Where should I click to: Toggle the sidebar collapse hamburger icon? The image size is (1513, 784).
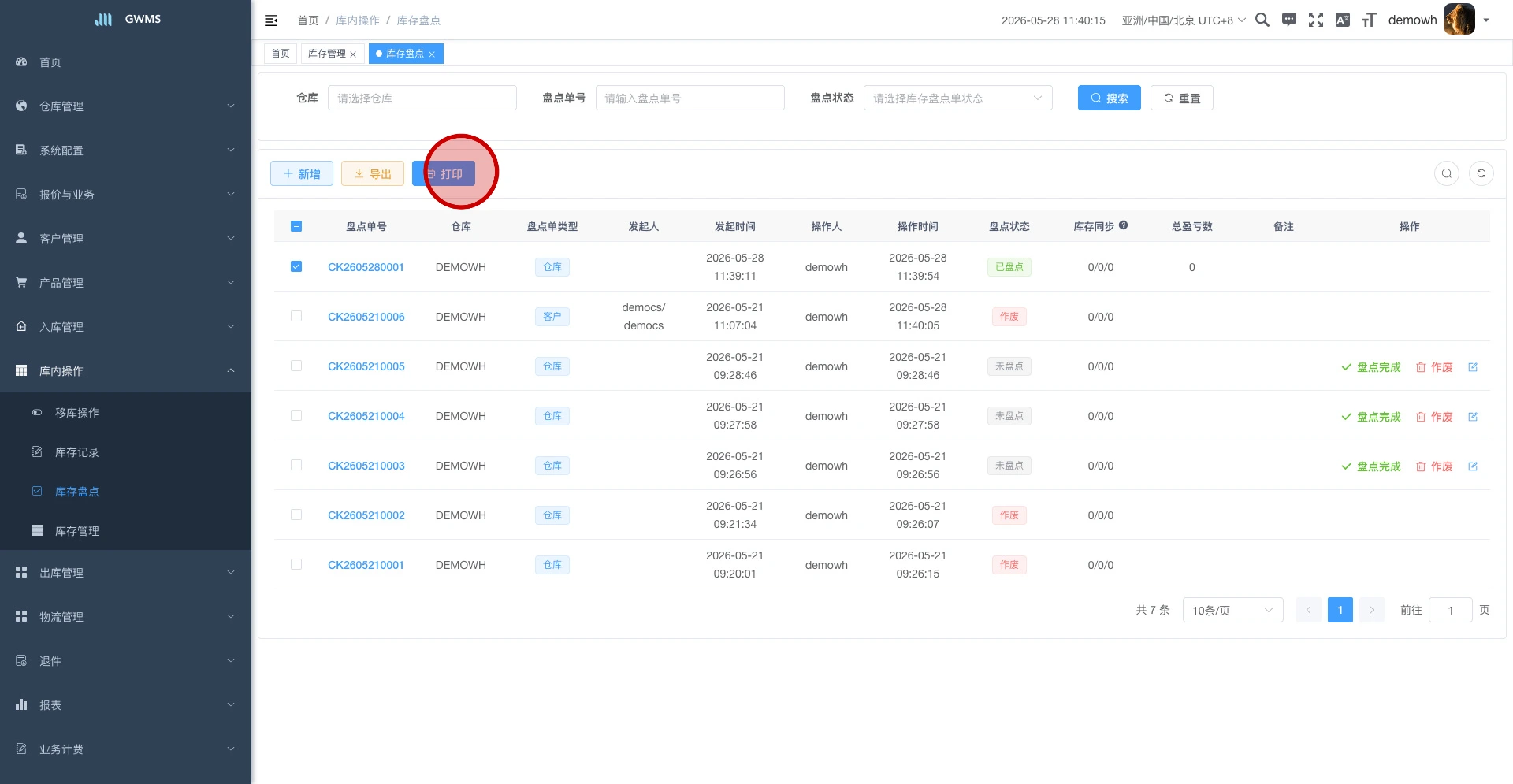click(x=271, y=20)
